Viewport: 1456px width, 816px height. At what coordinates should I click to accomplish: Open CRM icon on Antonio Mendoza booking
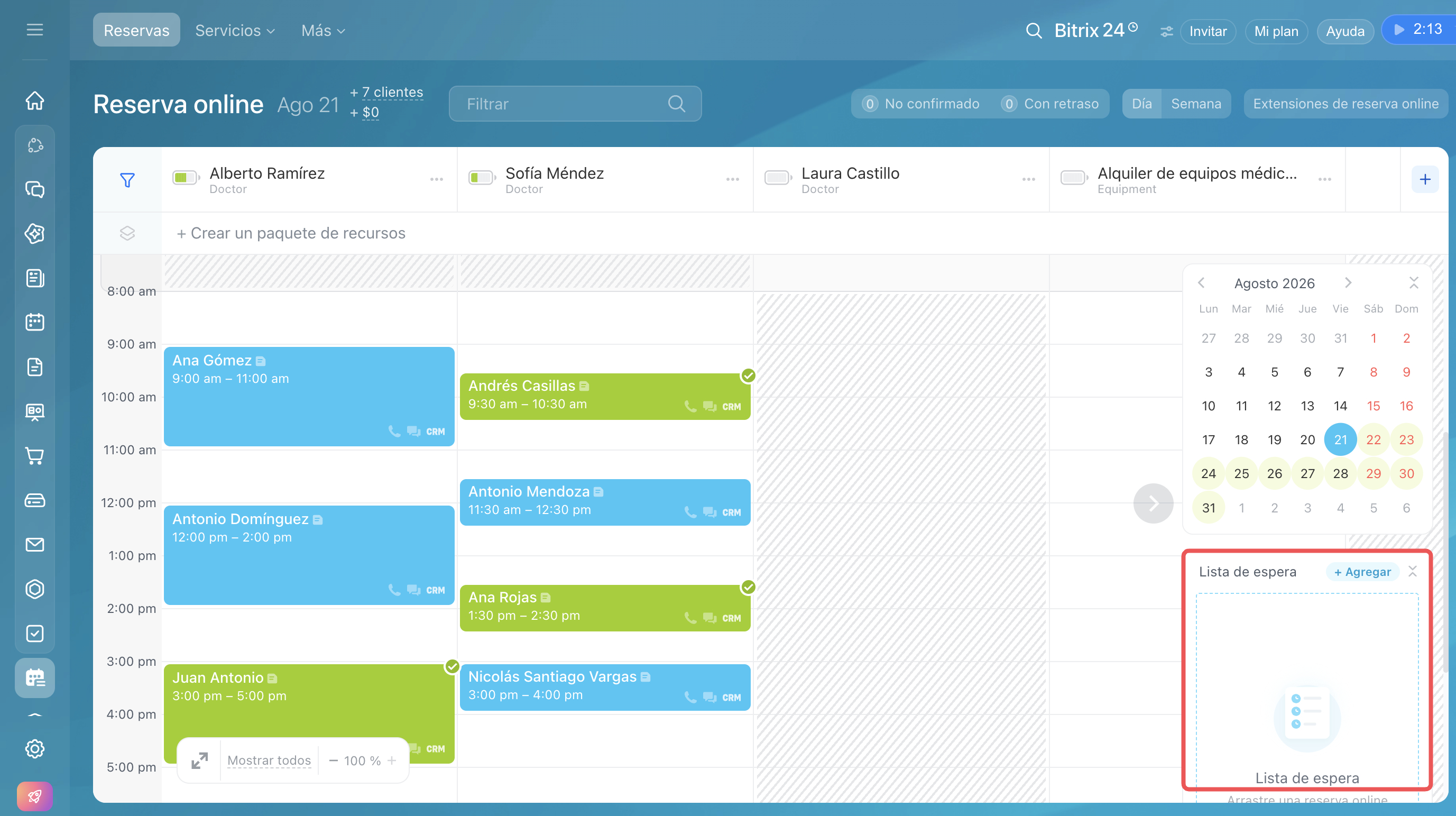tap(731, 512)
